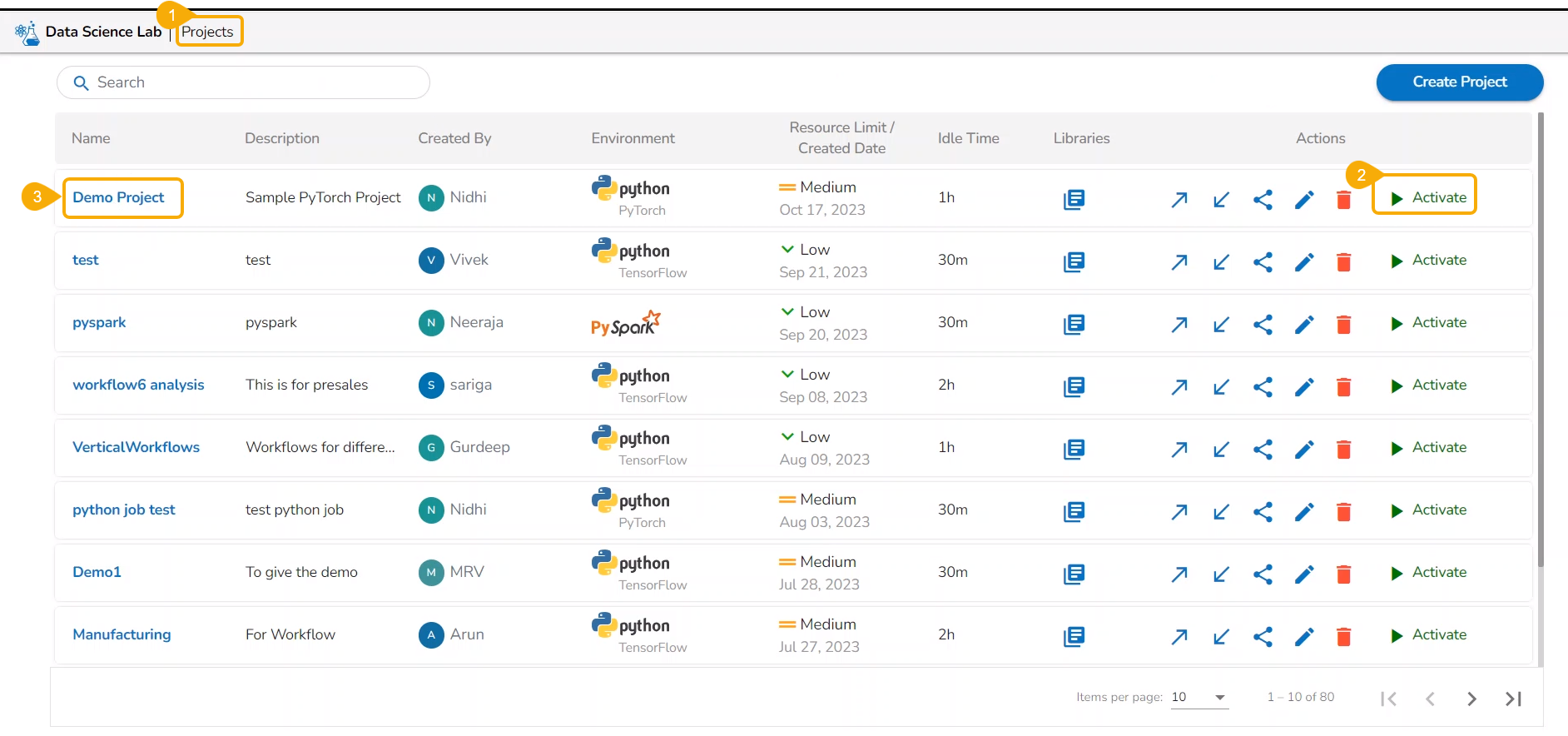Click the pull arrow icon for pyspark project
The height and width of the screenshot is (736, 1568).
[1220, 325]
